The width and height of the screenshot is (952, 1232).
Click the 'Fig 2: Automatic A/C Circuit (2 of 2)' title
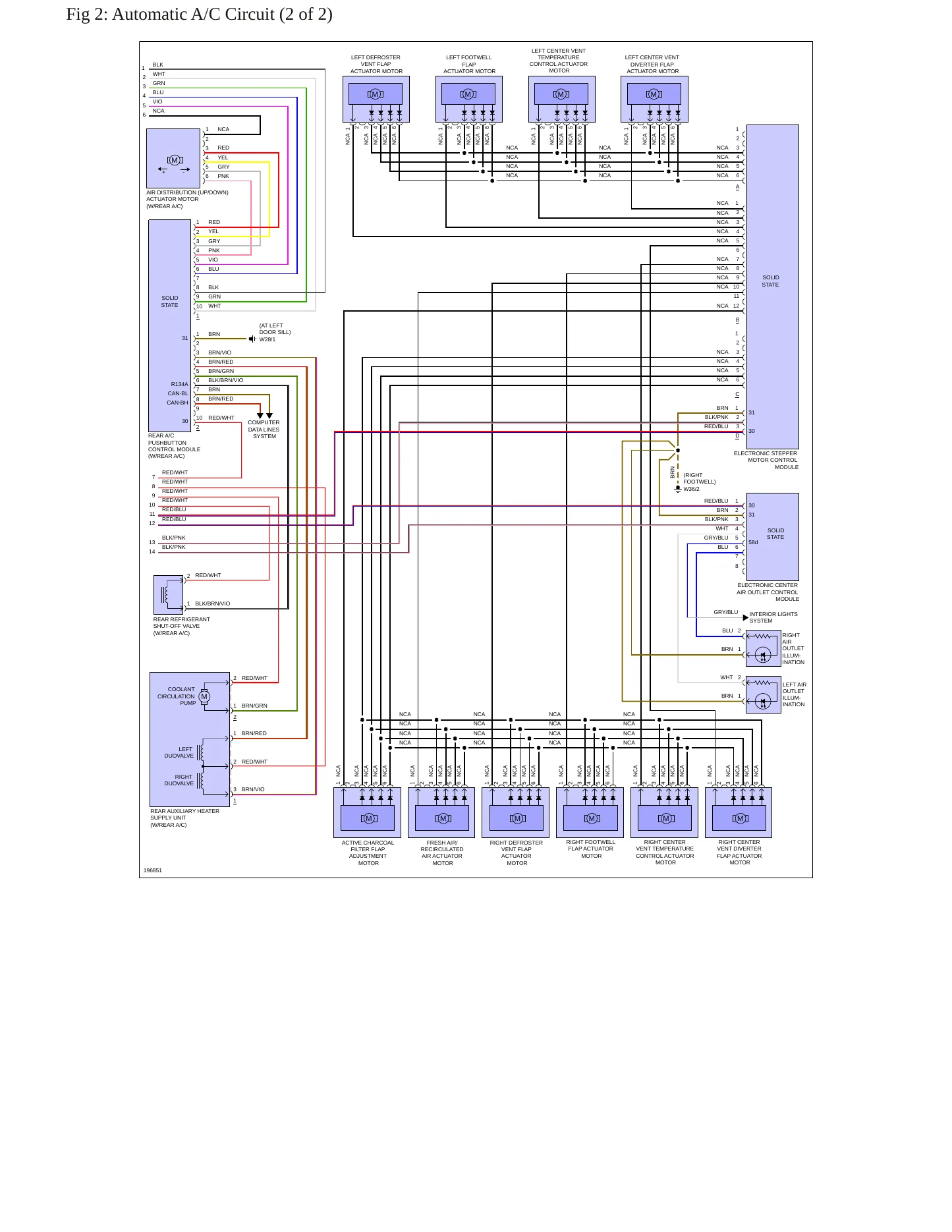click(199, 14)
